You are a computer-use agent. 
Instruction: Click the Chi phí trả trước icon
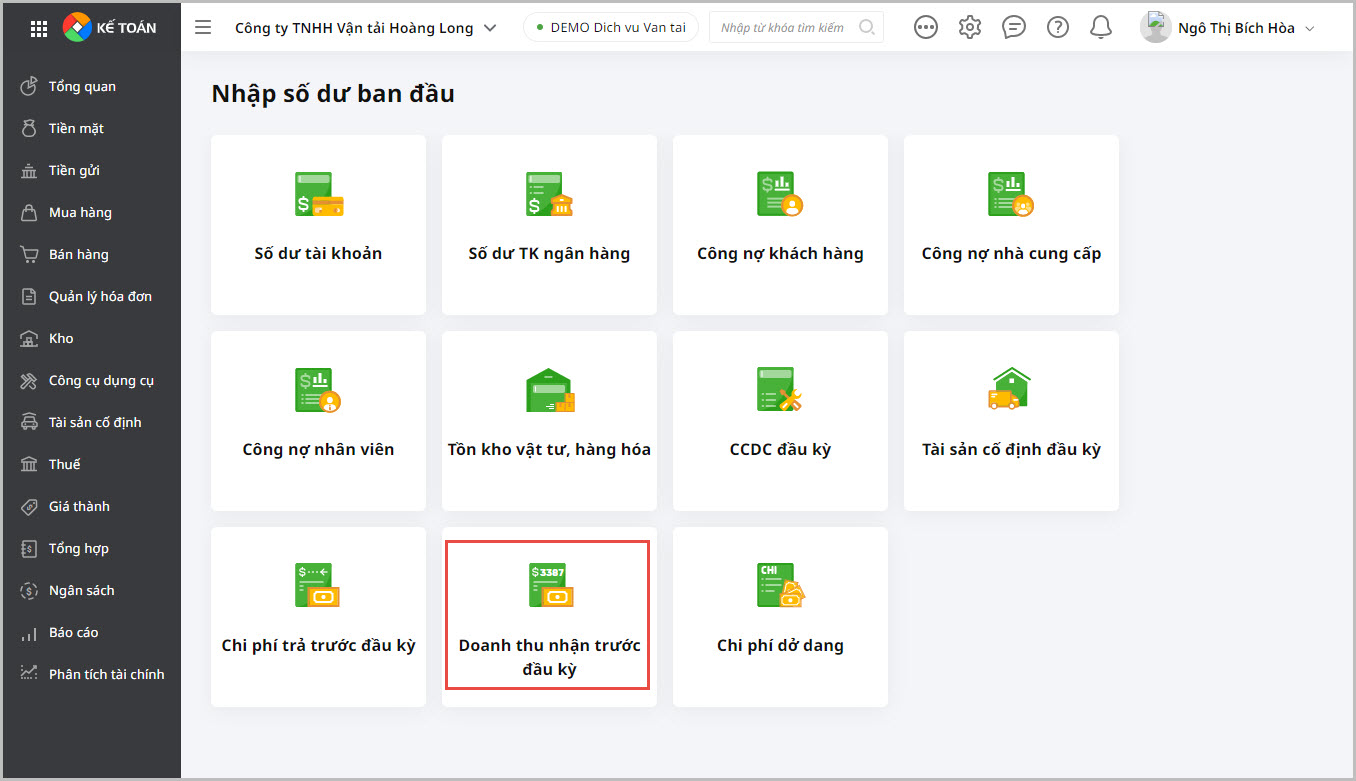318,586
